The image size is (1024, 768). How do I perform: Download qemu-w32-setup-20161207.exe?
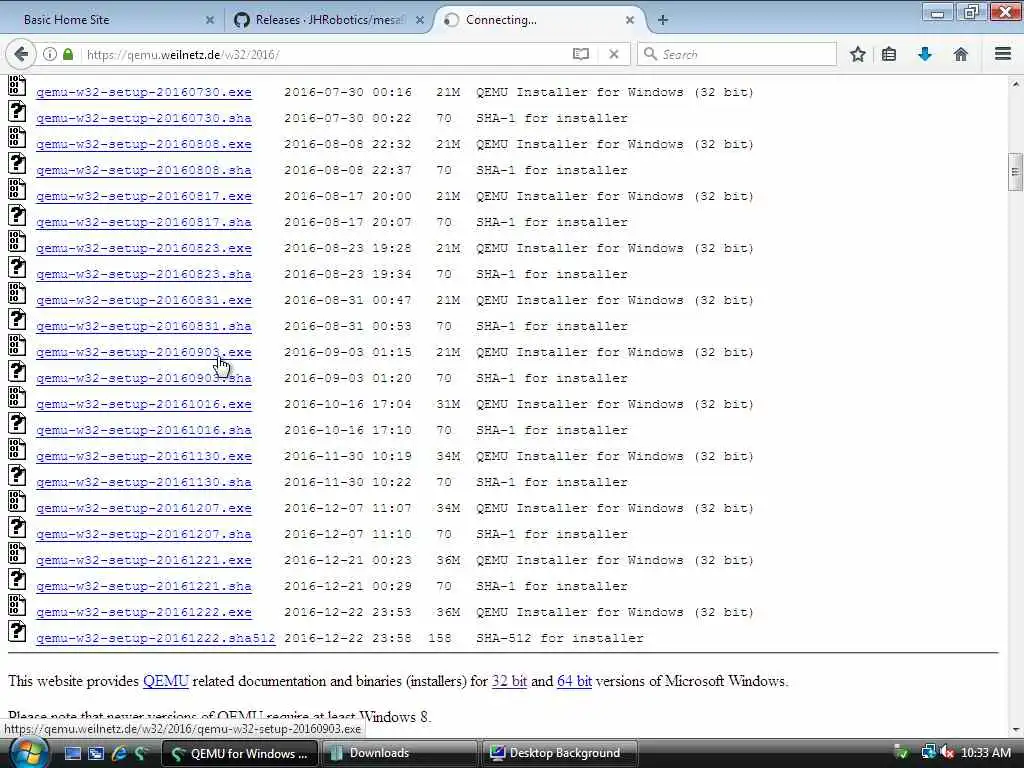tap(144, 508)
